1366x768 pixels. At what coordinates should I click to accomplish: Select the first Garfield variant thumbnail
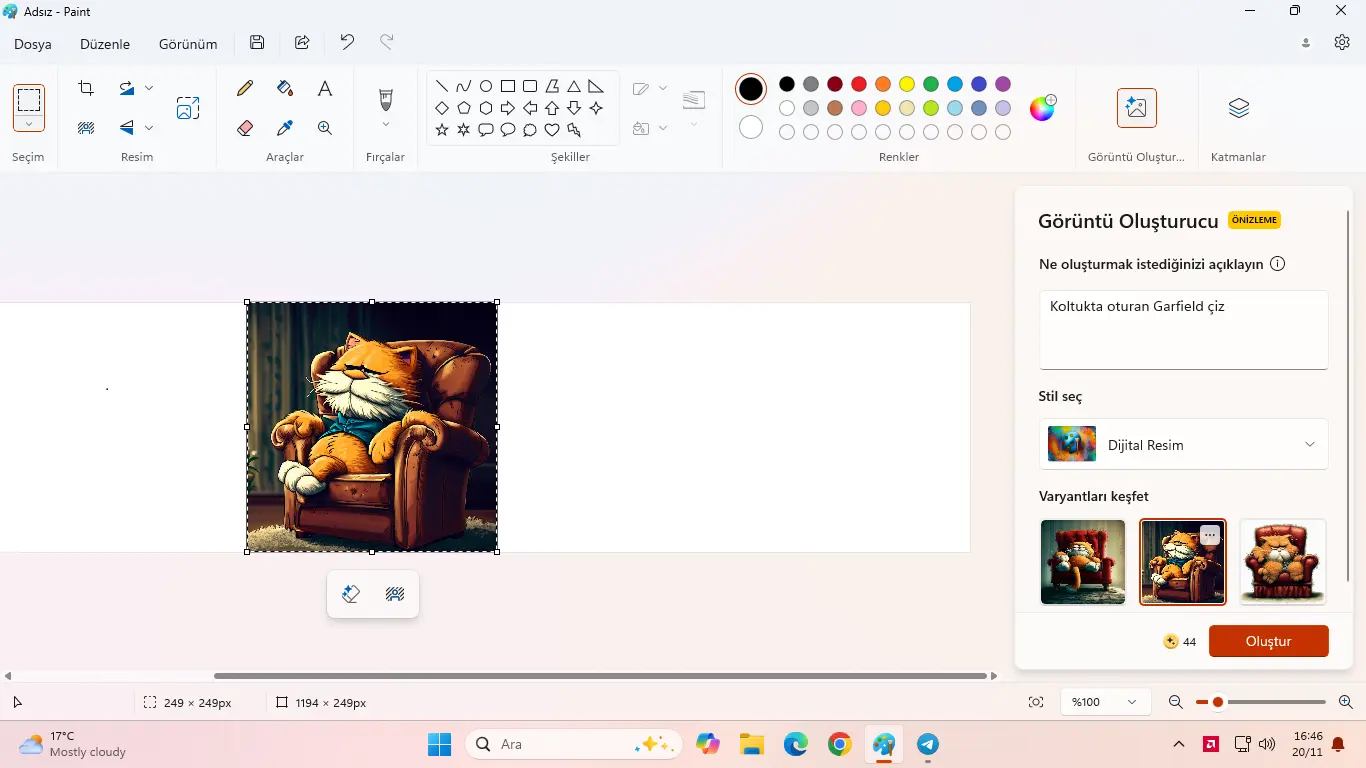point(1083,562)
